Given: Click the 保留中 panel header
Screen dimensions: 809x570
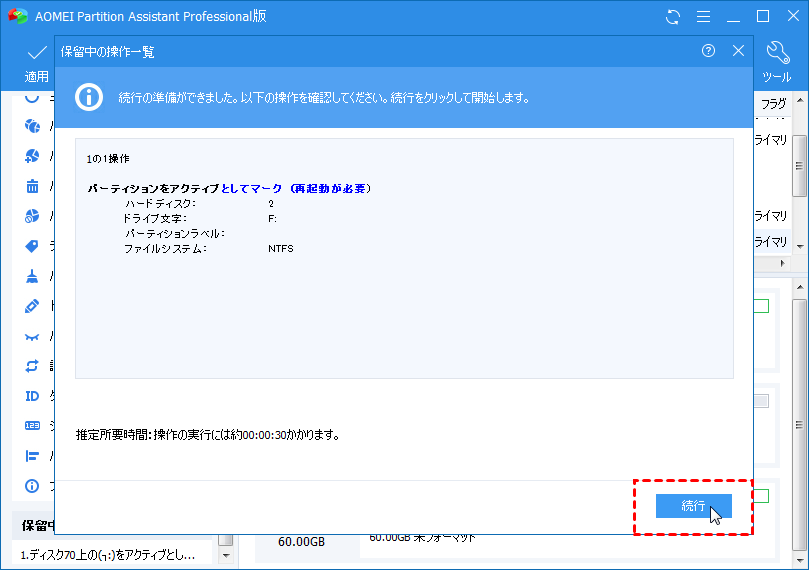Looking at the screenshot, I should [34, 525].
